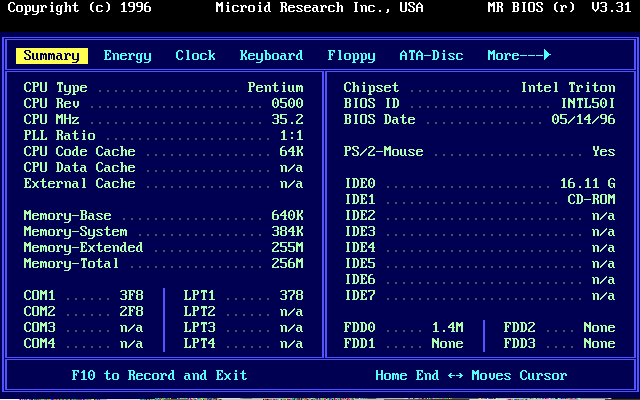Click the Copyright (c) 1996 text
Image resolution: width=640 pixels, height=400 pixels.
[x=80, y=7]
